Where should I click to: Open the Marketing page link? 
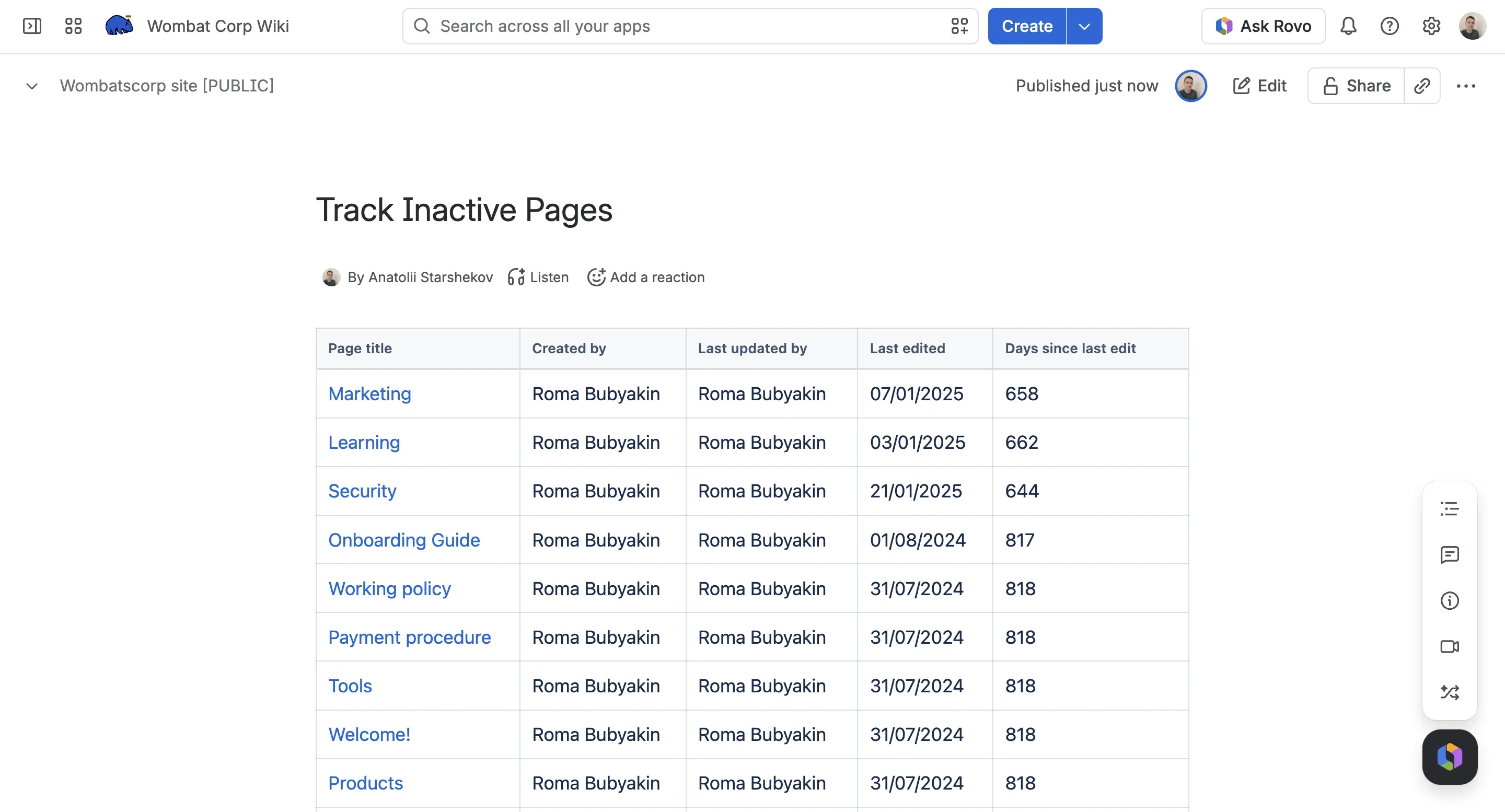click(369, 394)
